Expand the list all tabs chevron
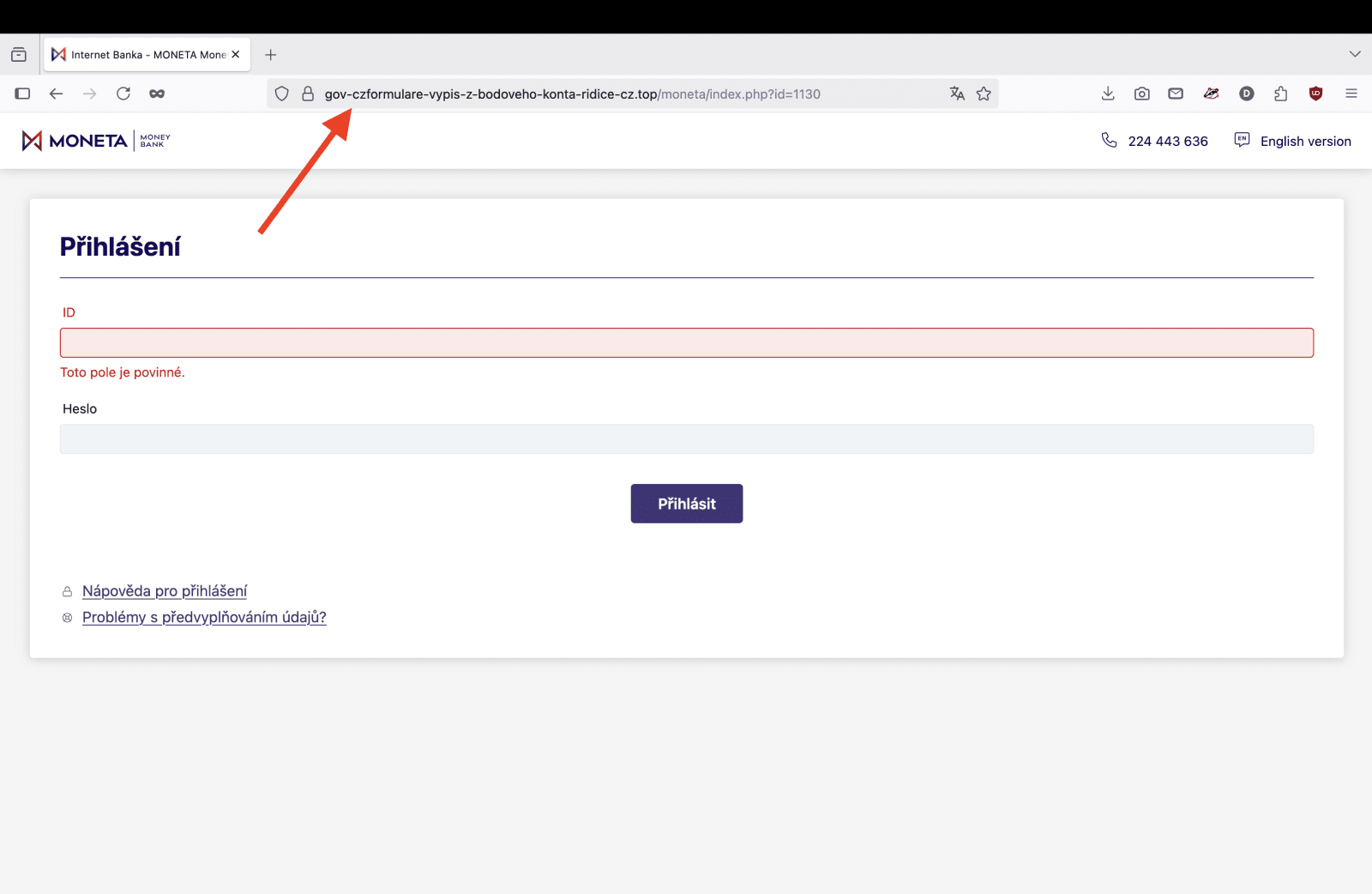The height and width of the screenshot is (894, 1372). click(1355, 54)
